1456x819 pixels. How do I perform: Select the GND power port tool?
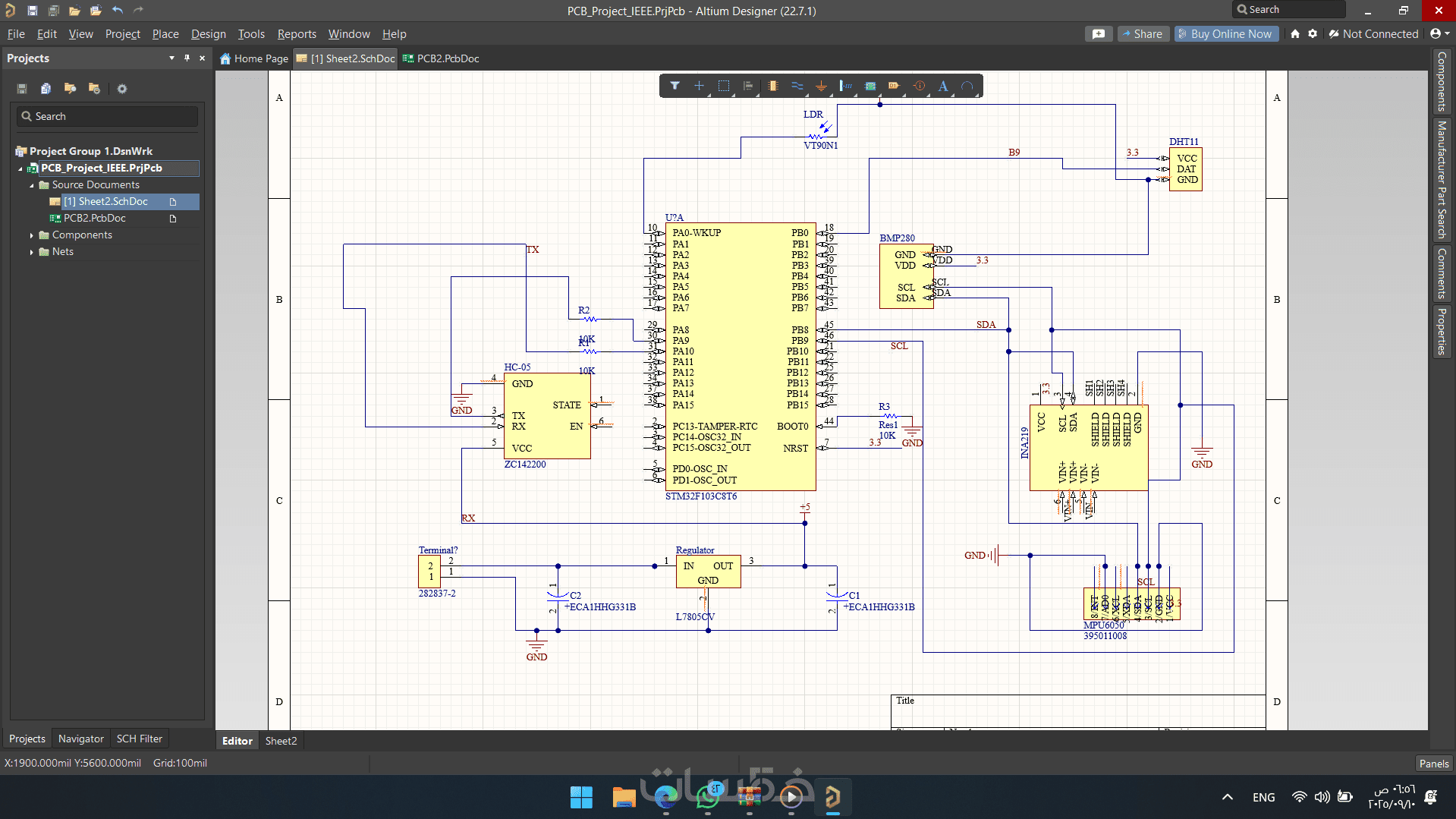click(821, 86)
